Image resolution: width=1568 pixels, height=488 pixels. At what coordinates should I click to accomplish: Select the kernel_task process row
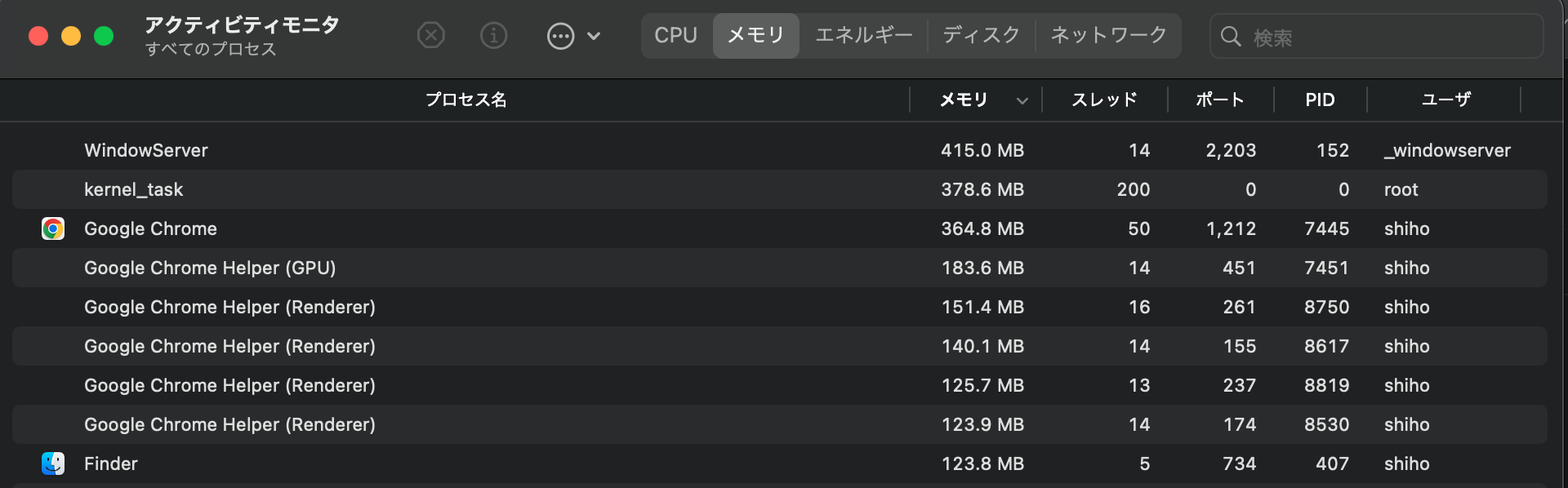coord(490,189)
